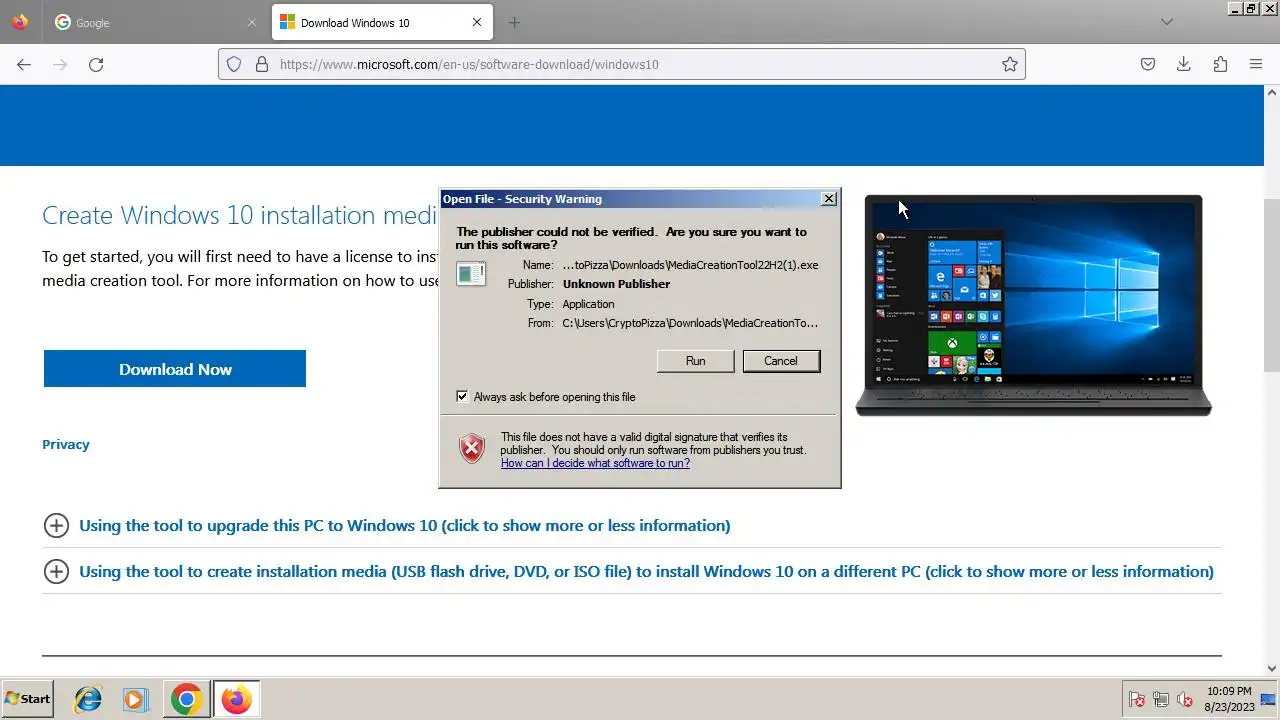Click the page vertical scrollbar thumb
Screen dimensions: 1280x720
coord(1272,283)
